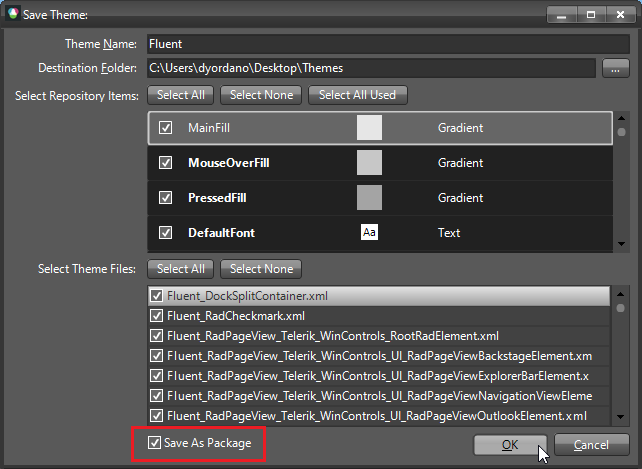The image size is (642, 469).
Task: Click Select None for theme files
Action: click(261, 269)
